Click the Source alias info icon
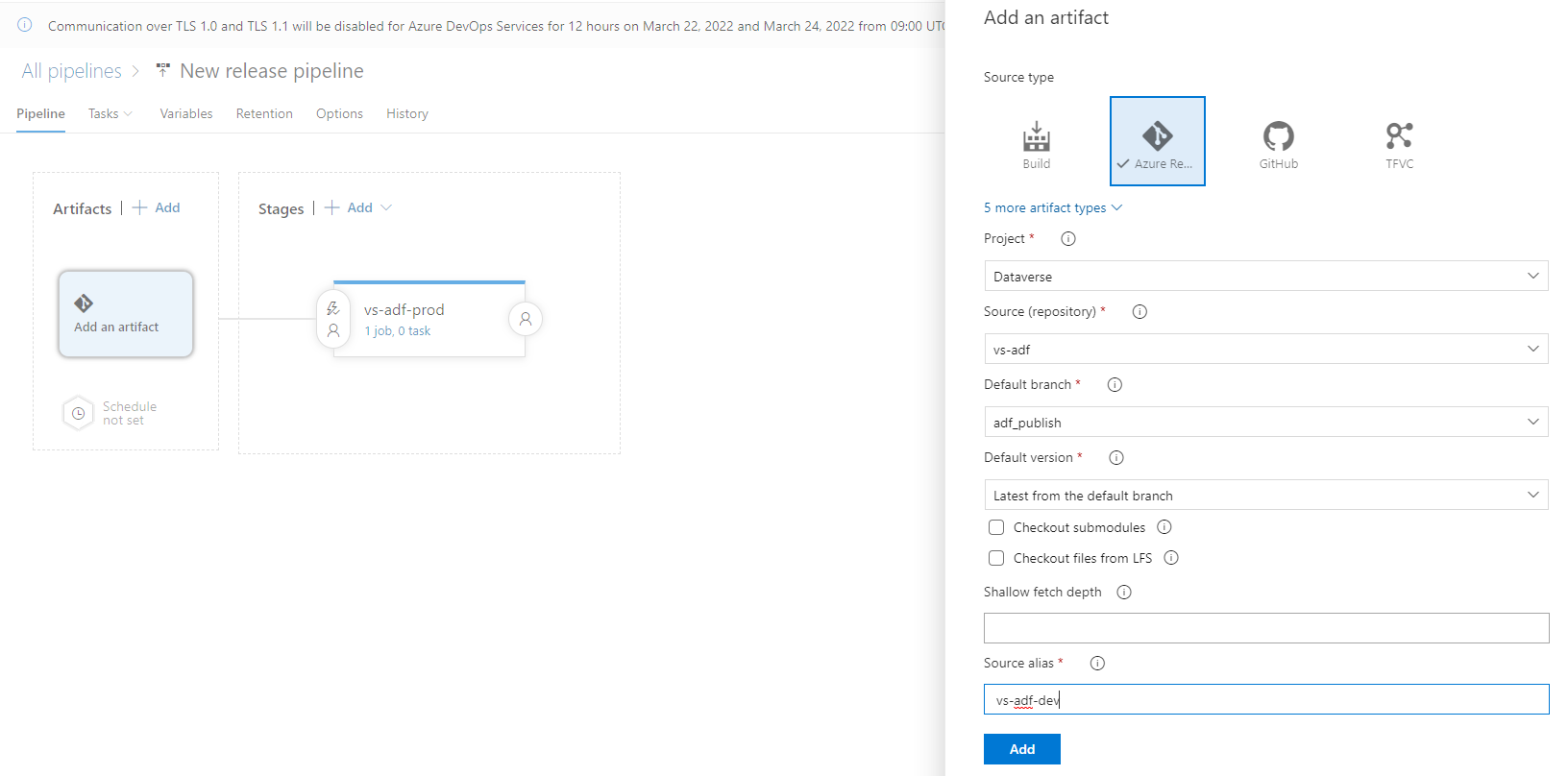The height and width of the screenshot is (776, 1568). pyautogui.click(x=1097, y=664)
